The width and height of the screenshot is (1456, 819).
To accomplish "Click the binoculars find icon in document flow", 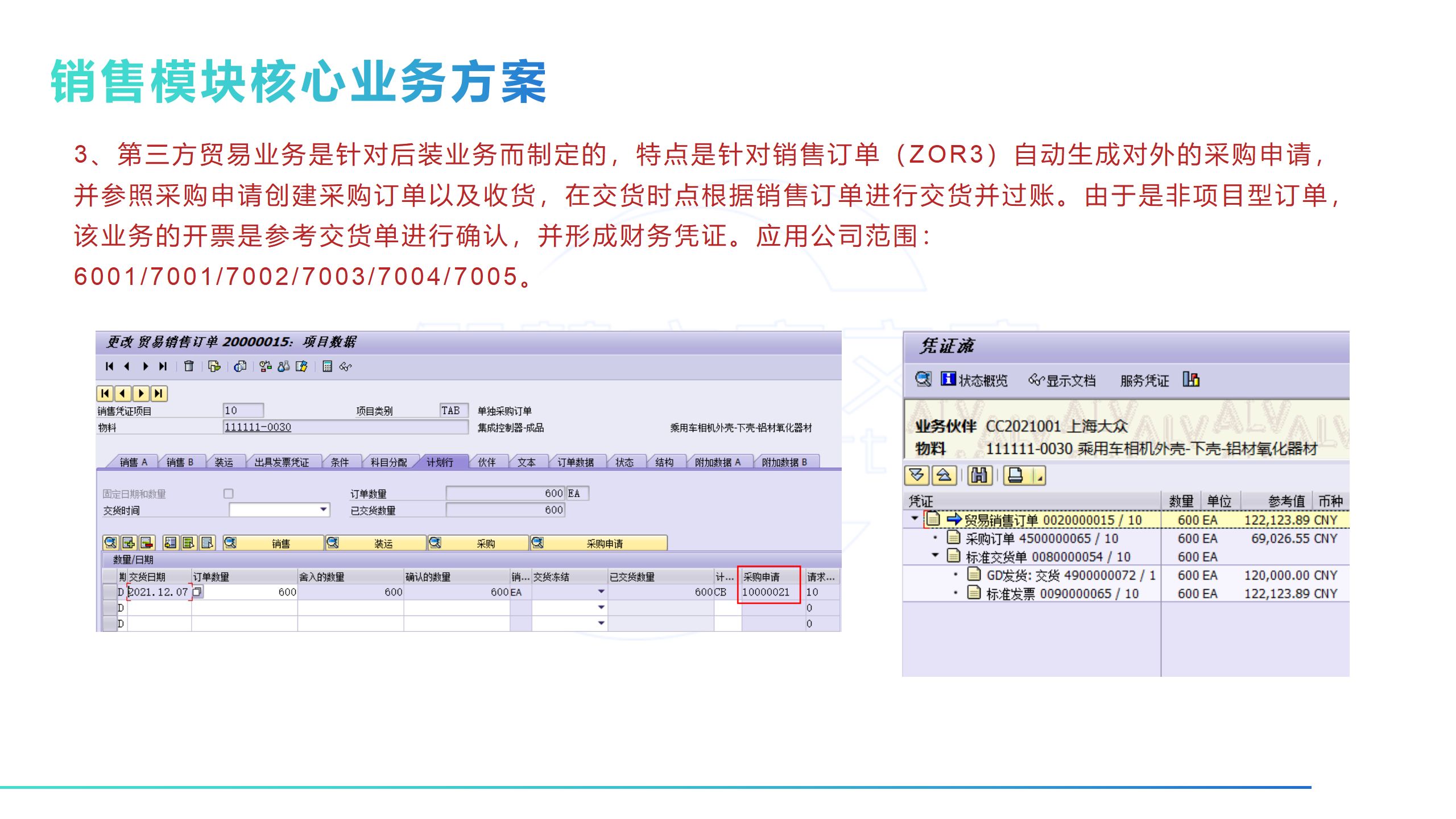I will [979, 475].
